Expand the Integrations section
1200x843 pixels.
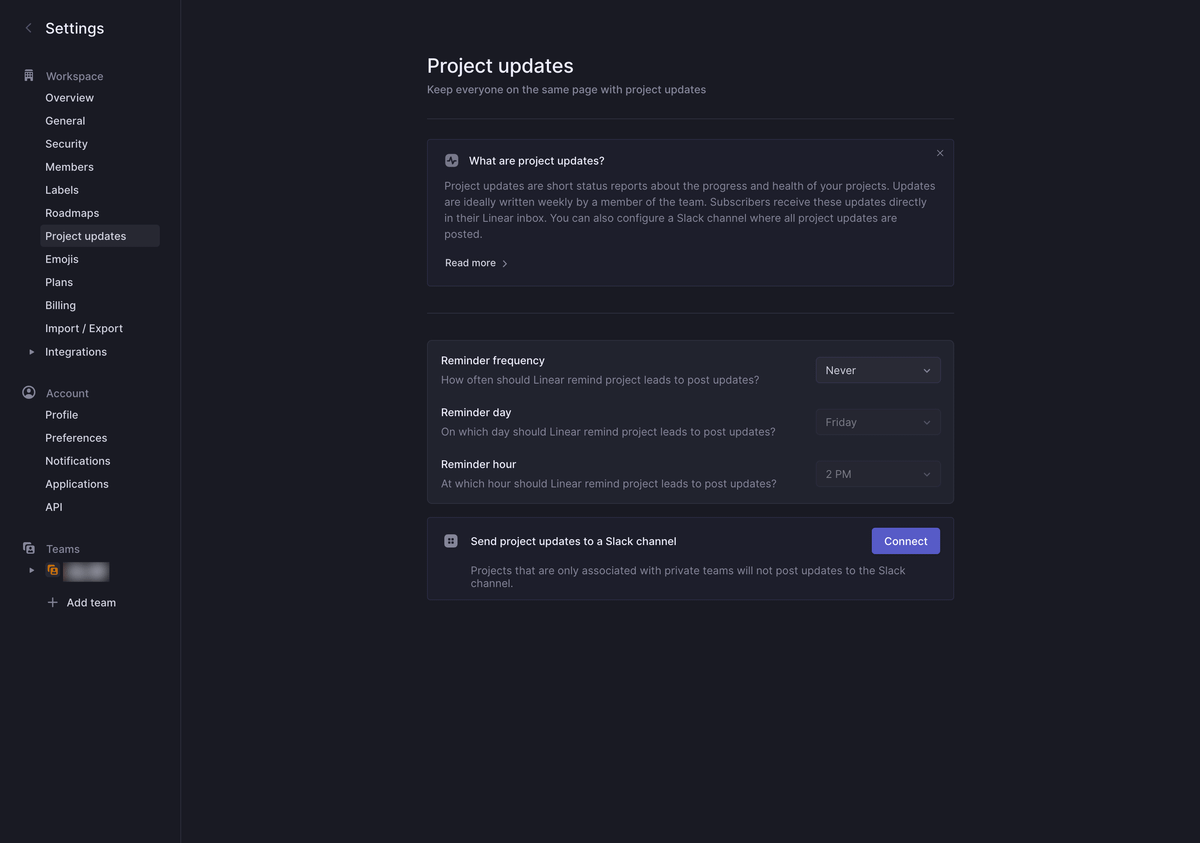[32, 352]
